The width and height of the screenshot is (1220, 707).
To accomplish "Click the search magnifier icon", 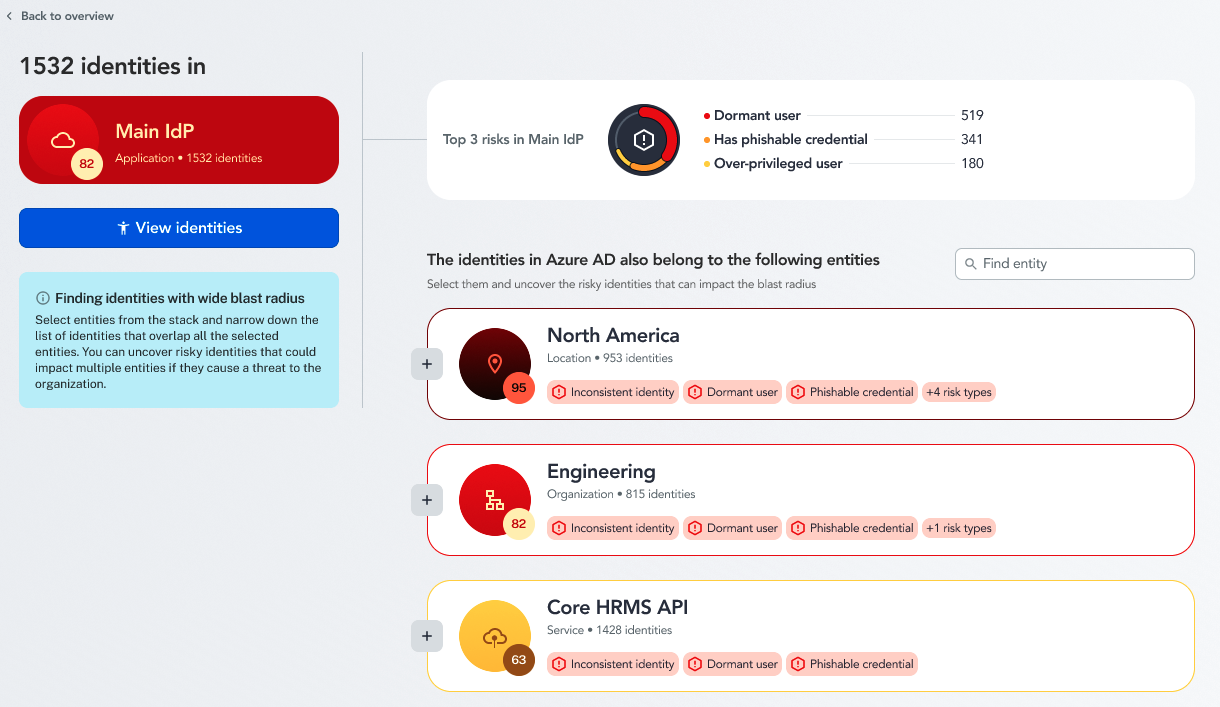I will coord(971,264).
